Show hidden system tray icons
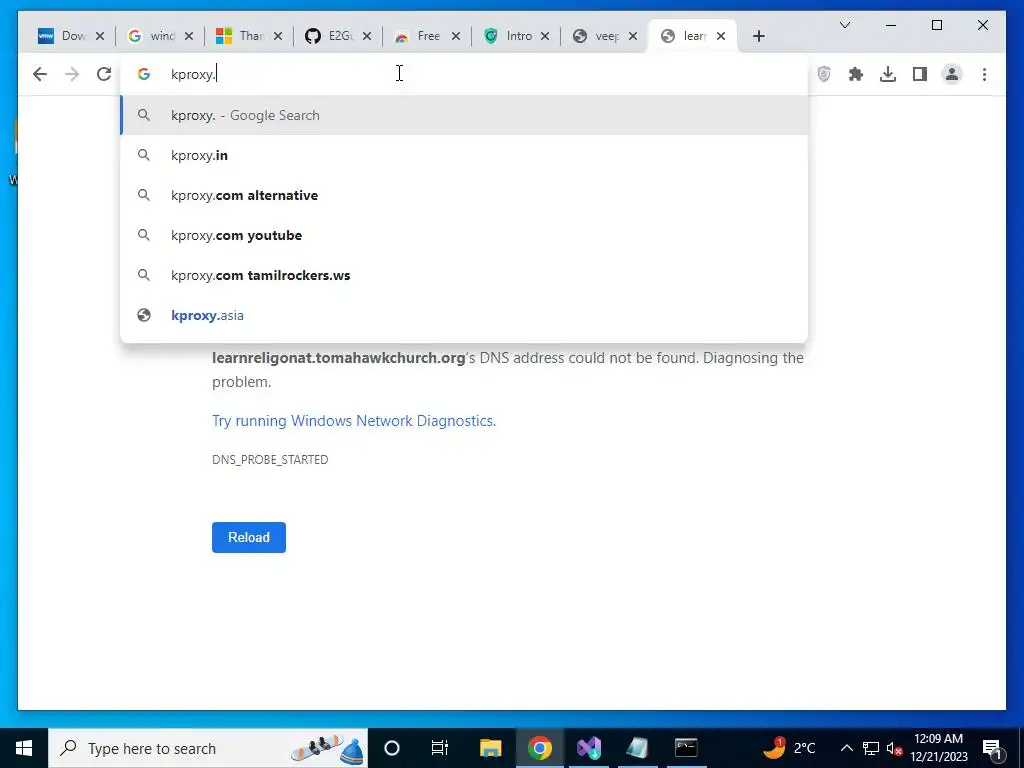The width and height of the screenshot is (1024, 768). [846, 748]
